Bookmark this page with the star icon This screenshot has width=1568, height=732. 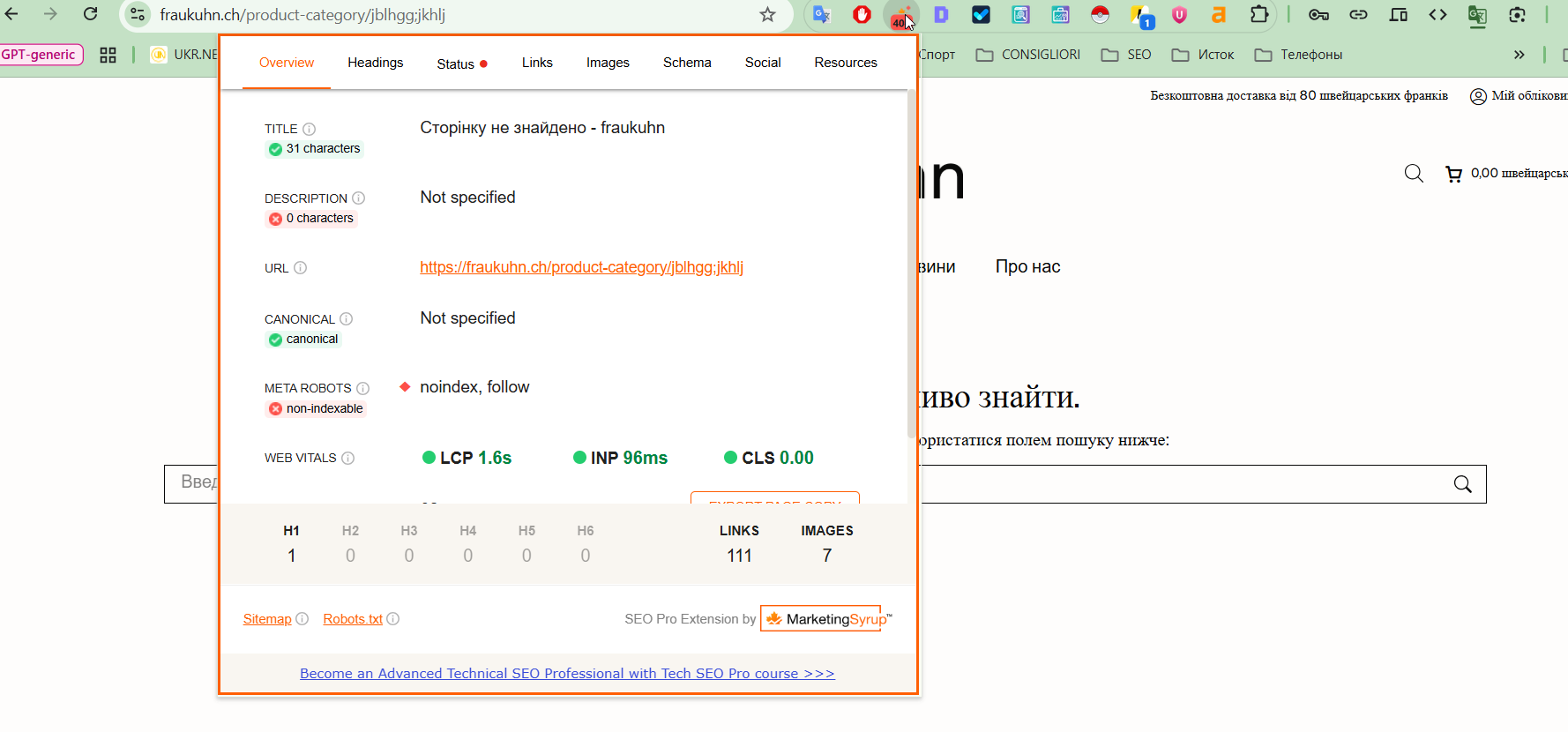pyautogui.click(x=767, y=14)
